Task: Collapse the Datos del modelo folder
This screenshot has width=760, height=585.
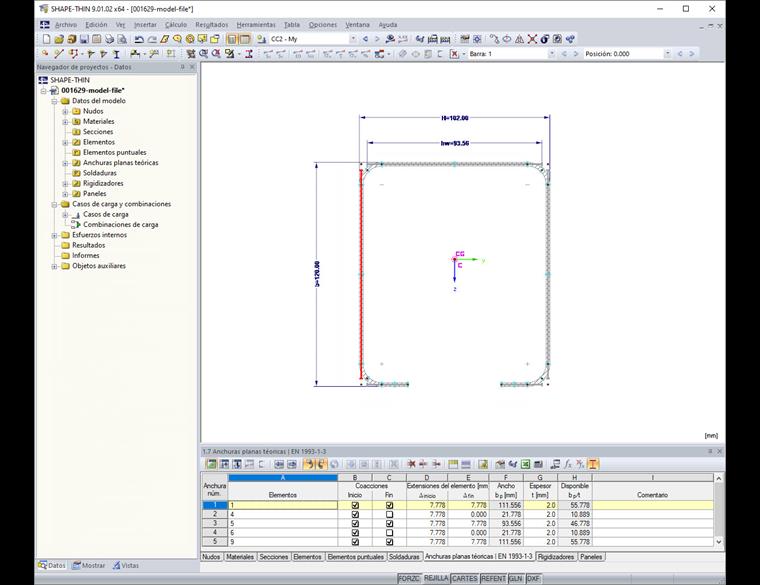Action: [54, 101]
